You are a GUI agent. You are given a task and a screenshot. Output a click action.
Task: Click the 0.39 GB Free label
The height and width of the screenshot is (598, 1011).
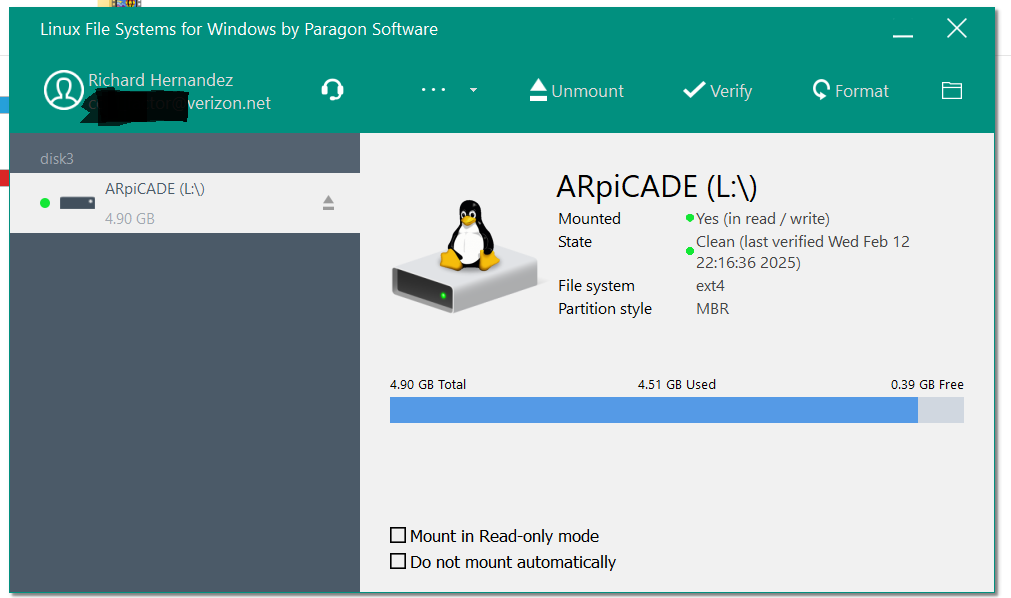click(x=927, y=384)
